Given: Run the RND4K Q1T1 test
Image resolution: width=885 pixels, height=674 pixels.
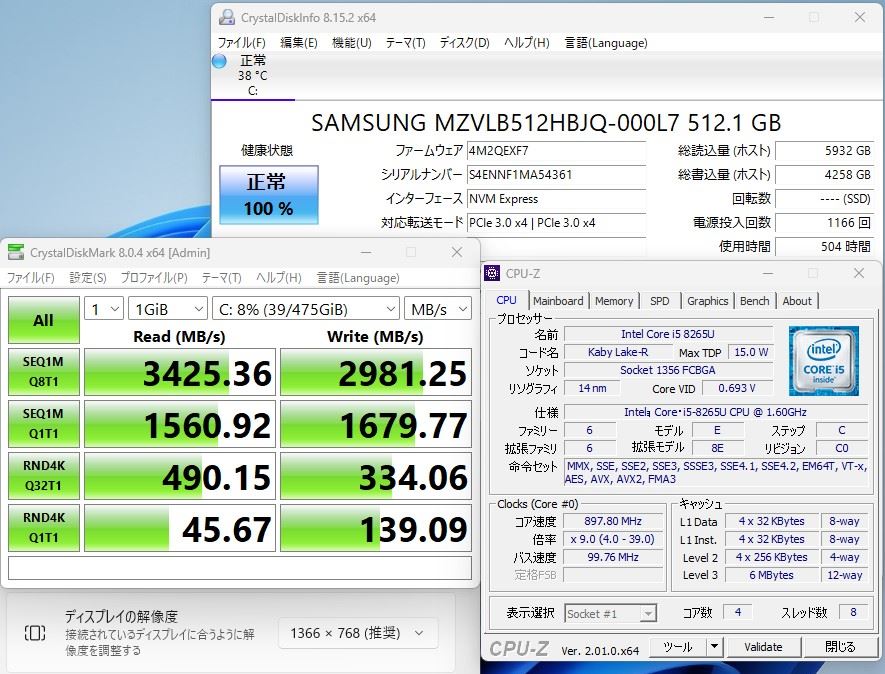Looking at the screenshot, I should coord(43,528).
